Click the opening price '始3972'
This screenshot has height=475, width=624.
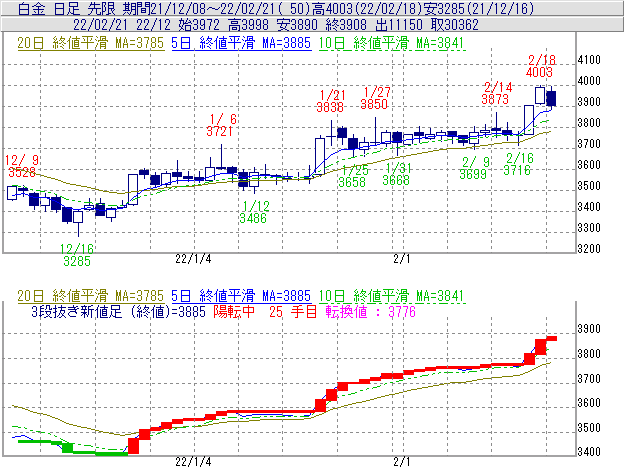click(x=199, y=25)
